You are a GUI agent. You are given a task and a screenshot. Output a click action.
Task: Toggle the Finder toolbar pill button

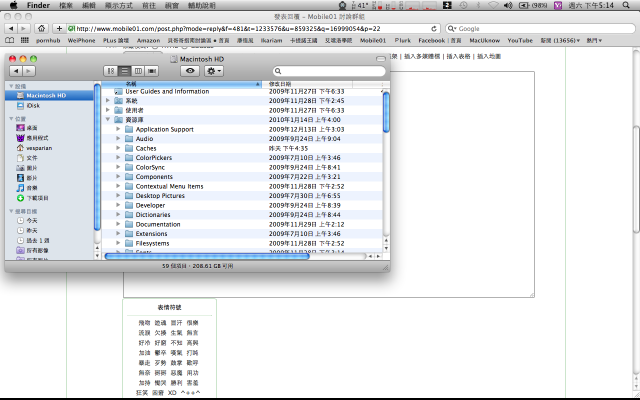click(380, 59)
